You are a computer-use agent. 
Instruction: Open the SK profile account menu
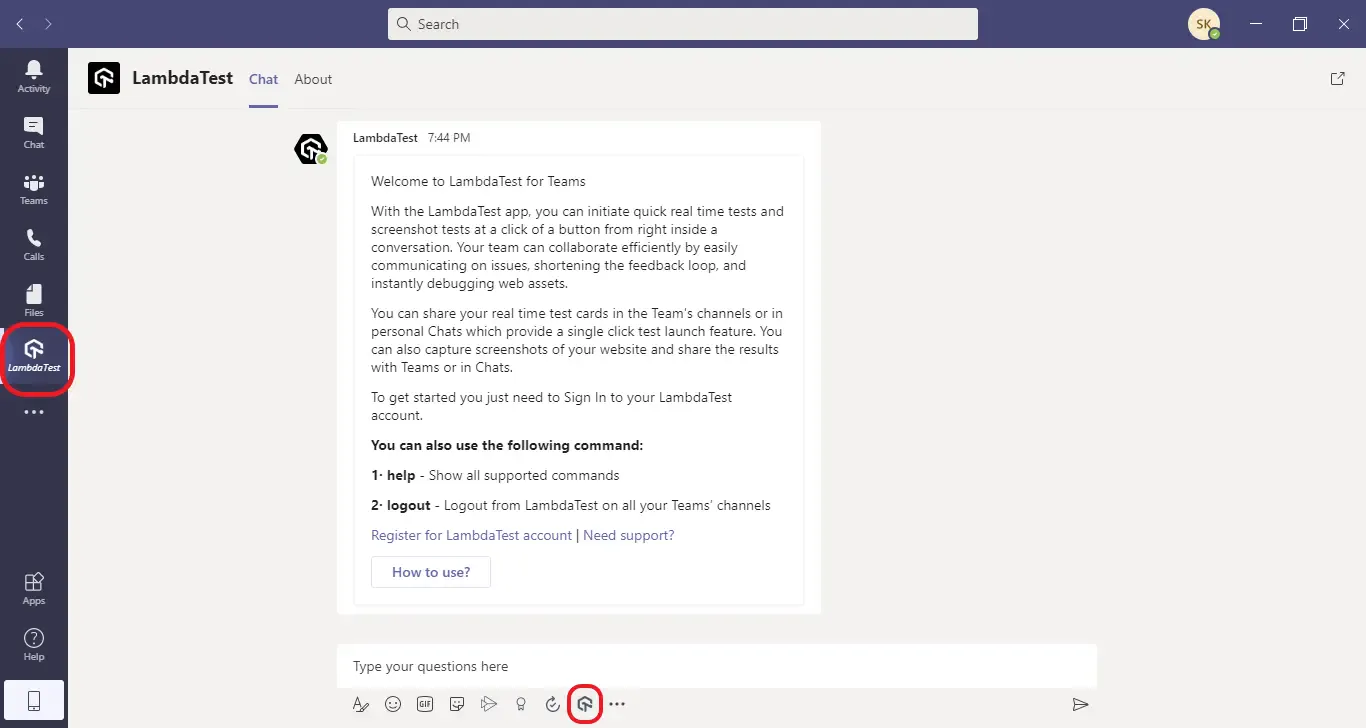tap(1203, 23)
